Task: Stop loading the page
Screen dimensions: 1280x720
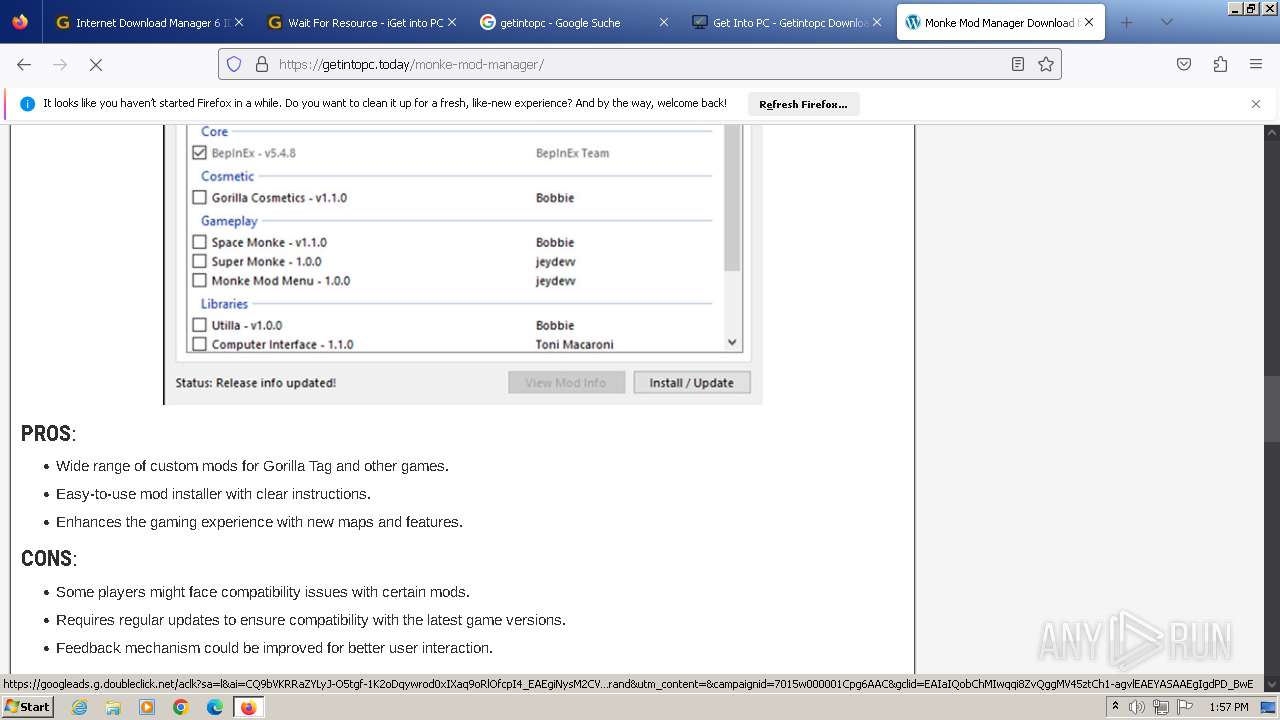Action: click(x=96, y=64)
